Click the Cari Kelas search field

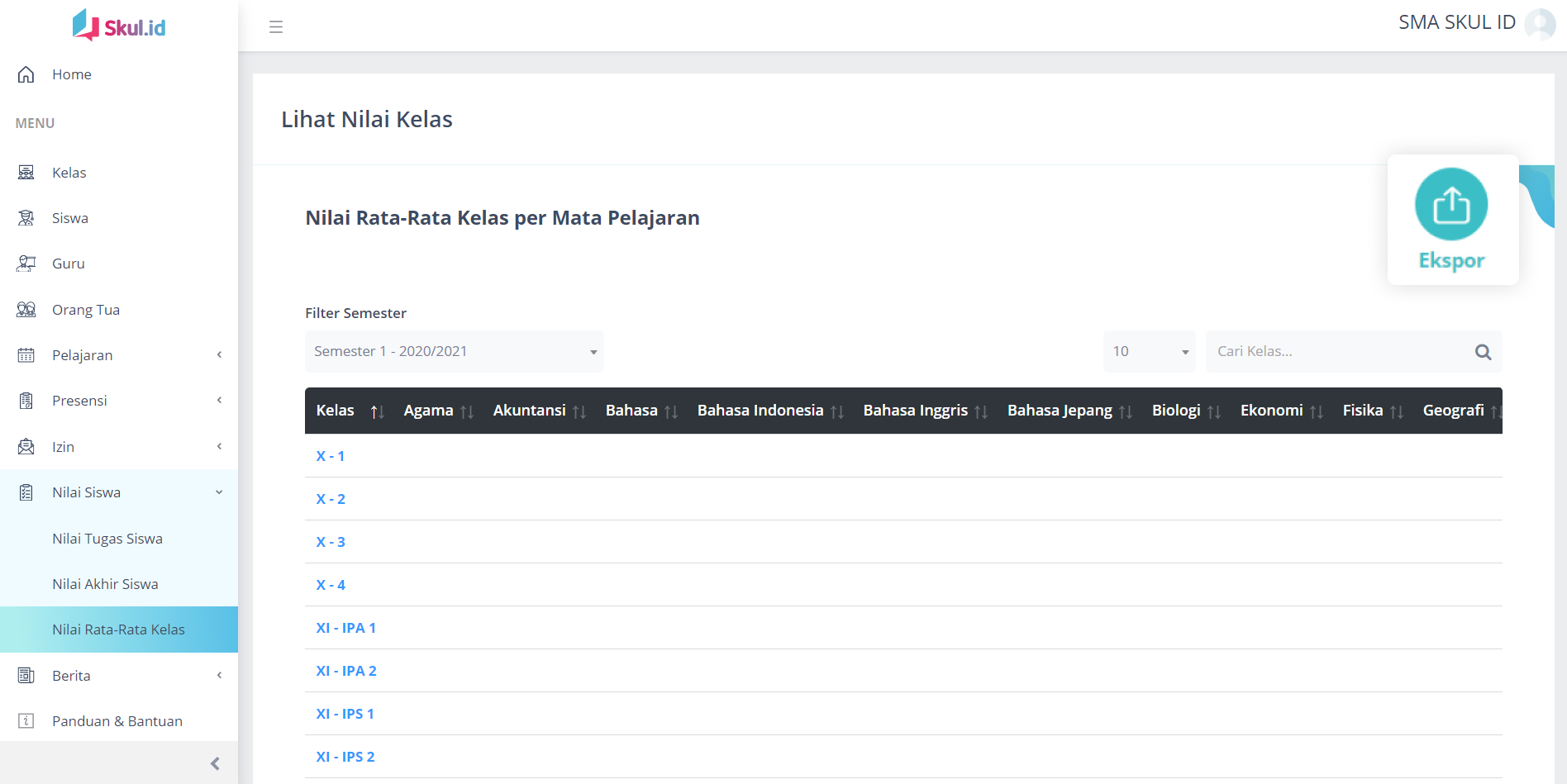[x=1339, y=352]
